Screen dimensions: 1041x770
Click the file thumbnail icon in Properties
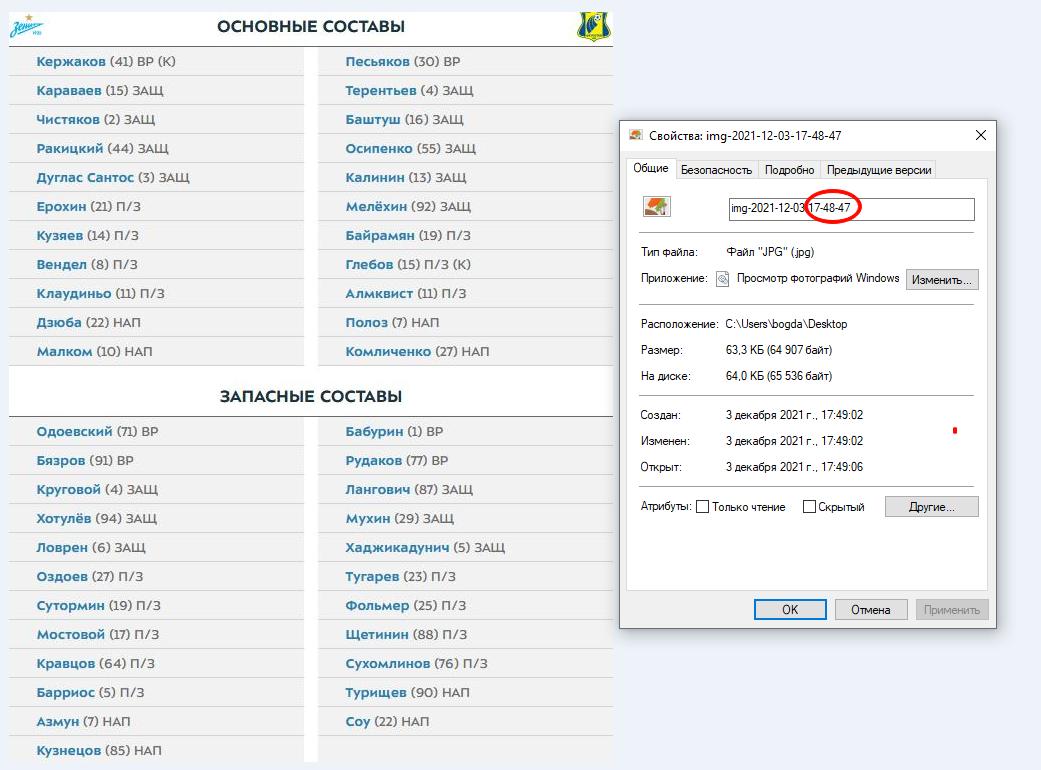pyautogui.click(x=657, y=206)
